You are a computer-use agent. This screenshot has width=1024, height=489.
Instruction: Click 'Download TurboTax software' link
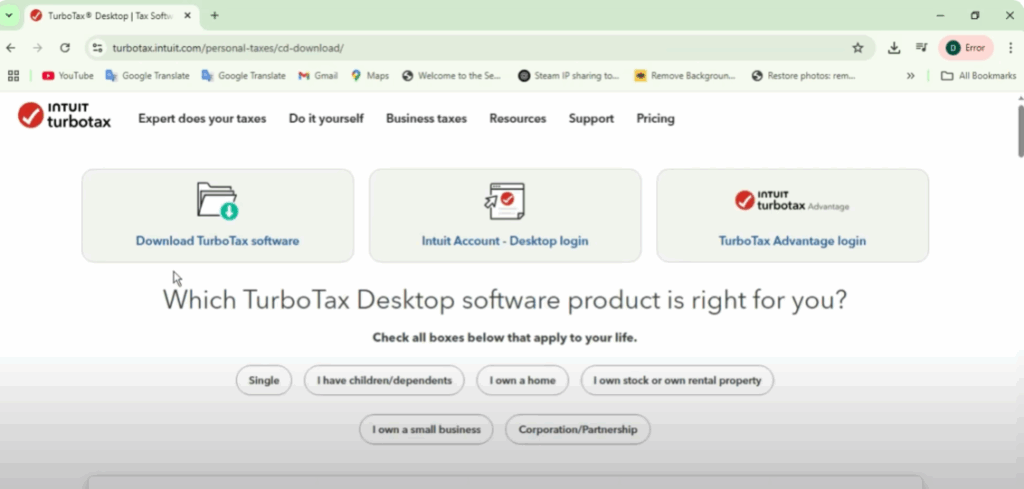point(217,241)
